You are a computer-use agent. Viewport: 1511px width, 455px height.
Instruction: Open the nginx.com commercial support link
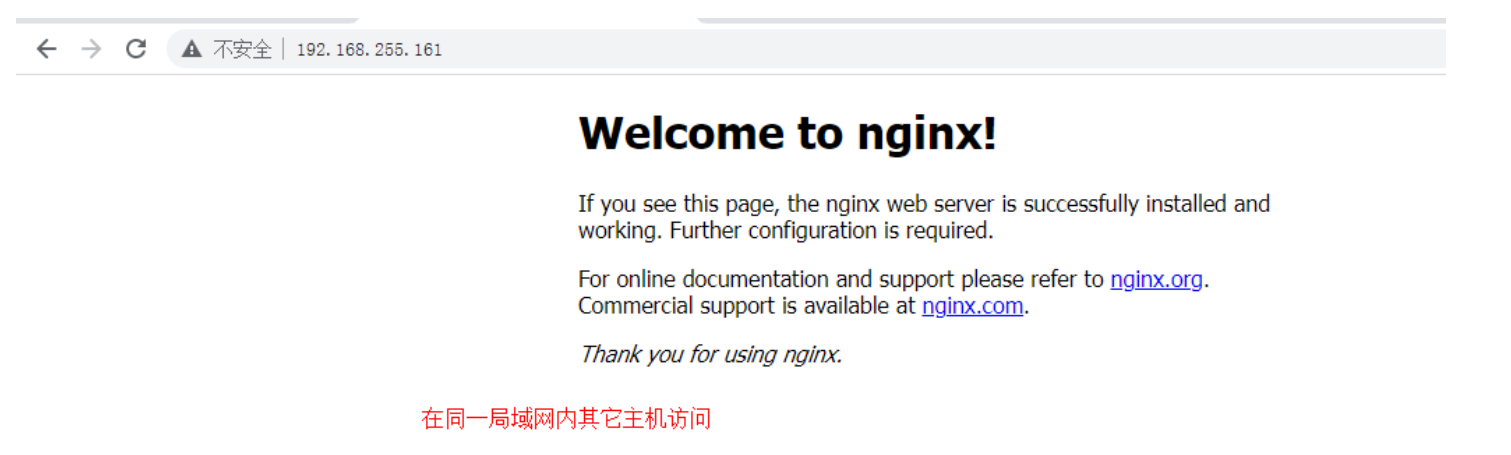tap(972, 306)
